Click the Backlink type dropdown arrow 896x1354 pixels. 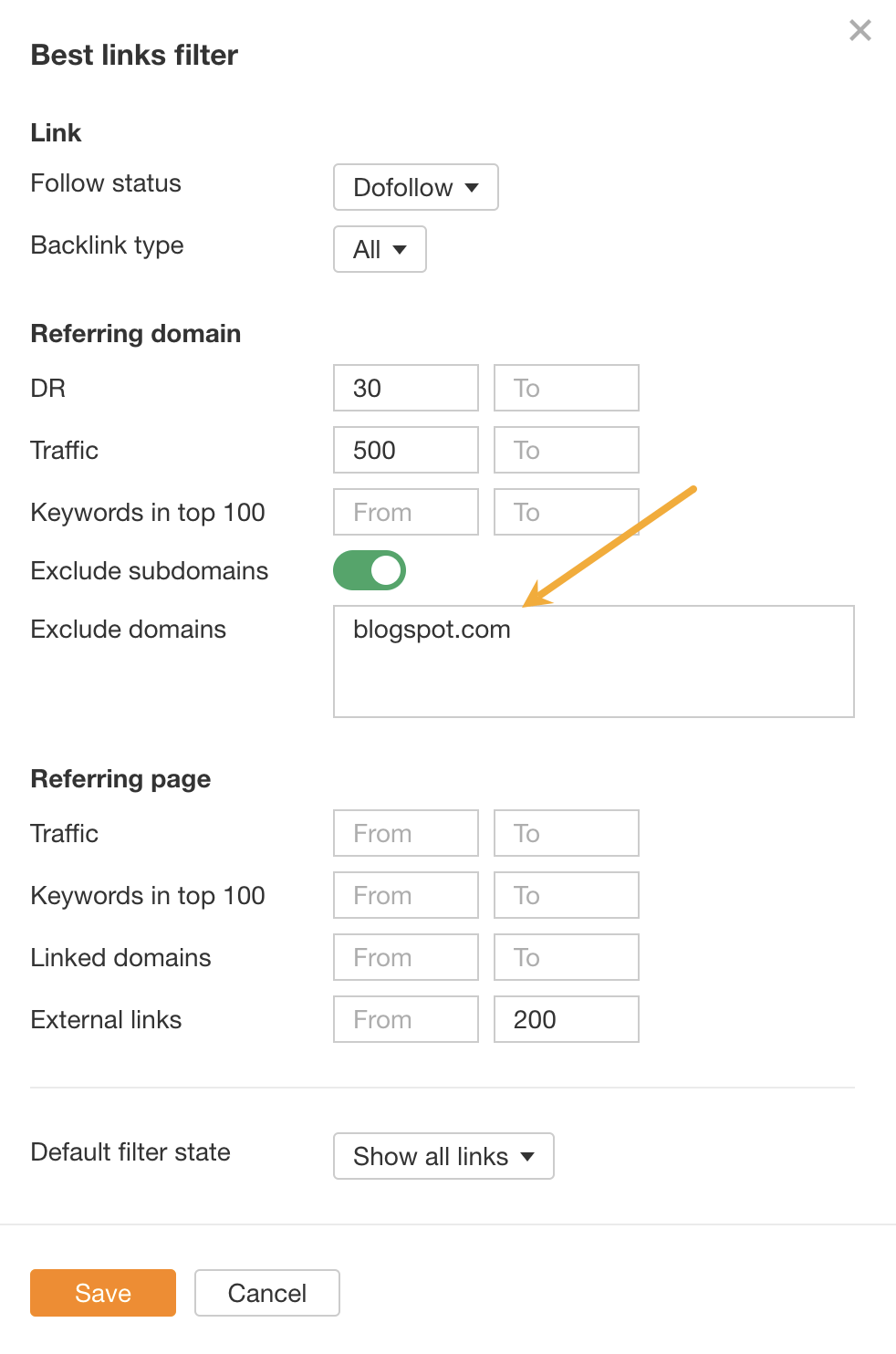400,249
